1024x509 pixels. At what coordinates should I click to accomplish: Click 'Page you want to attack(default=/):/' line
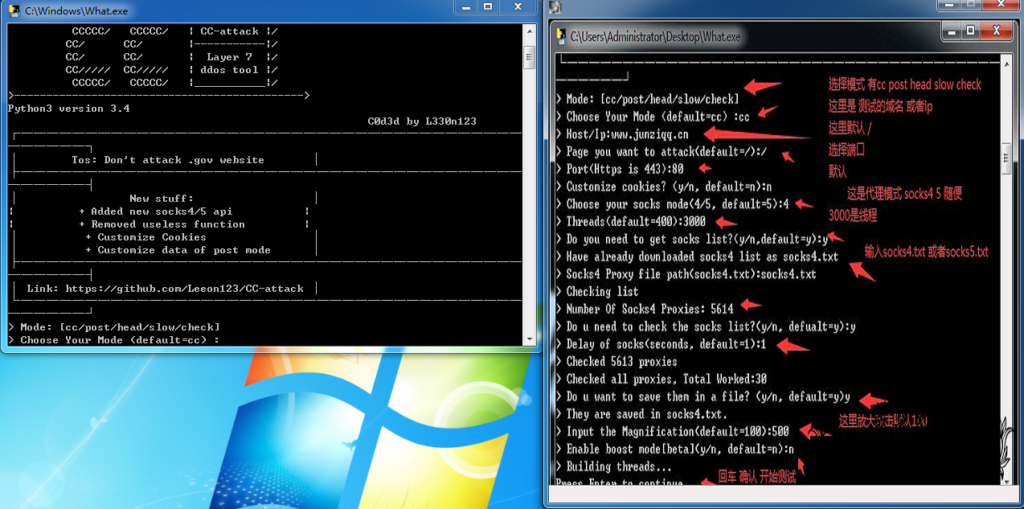pyautogui.click(x=662, y=152)
